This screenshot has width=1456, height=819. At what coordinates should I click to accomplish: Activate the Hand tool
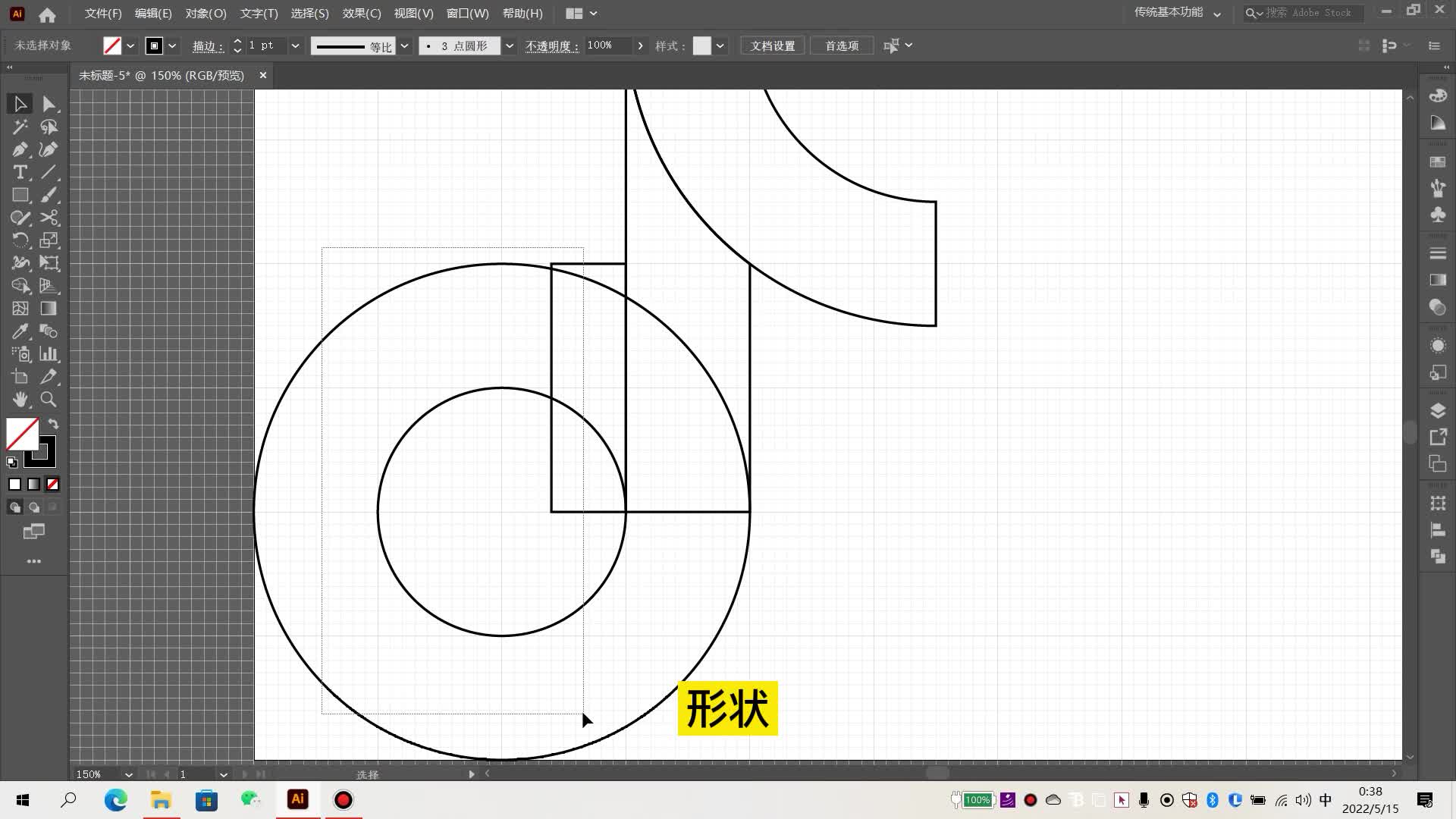click(x=20, y=399)
